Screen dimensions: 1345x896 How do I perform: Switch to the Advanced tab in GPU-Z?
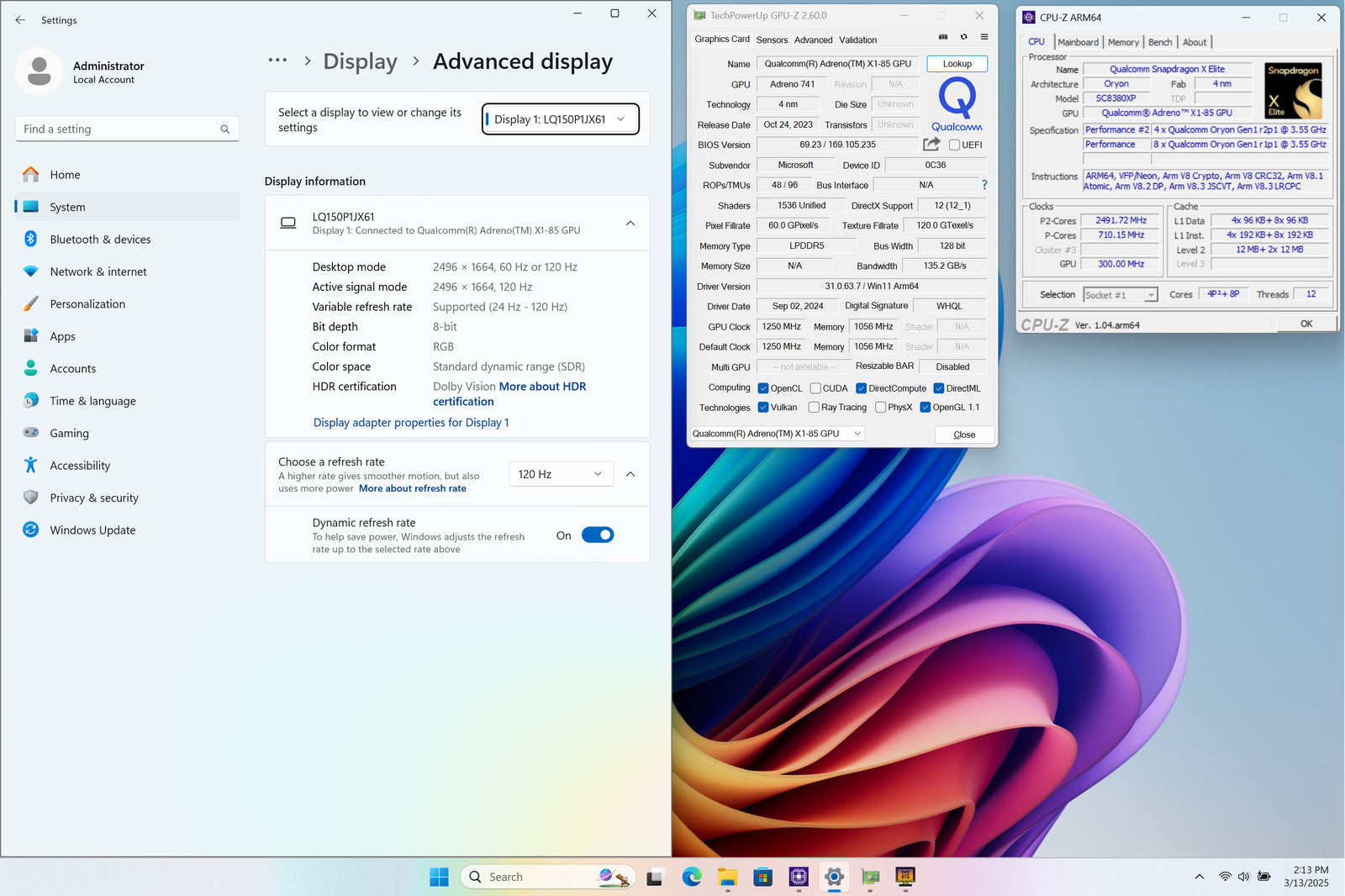point(814,40)
